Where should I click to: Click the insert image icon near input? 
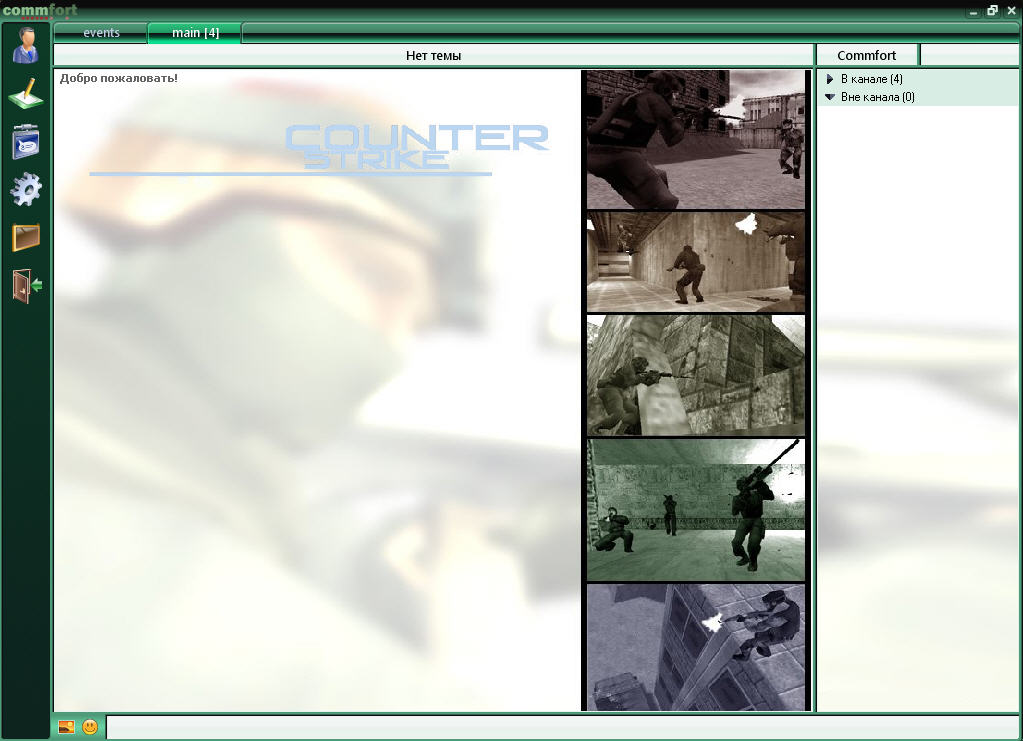click(x=66, y=727)
